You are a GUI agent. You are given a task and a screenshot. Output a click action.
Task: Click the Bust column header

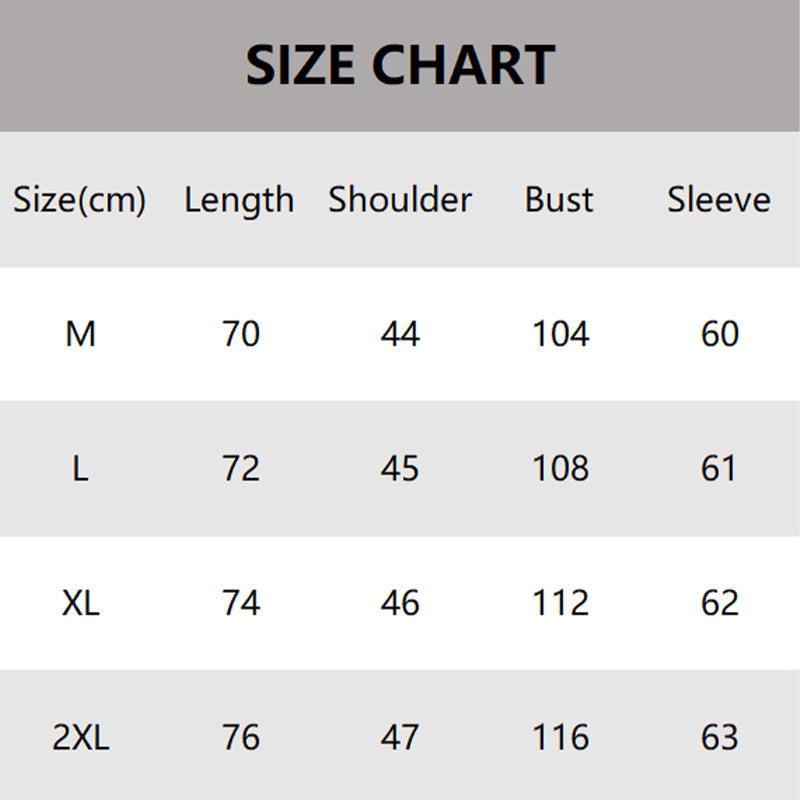pyautogui.click(x=559, y=199)
